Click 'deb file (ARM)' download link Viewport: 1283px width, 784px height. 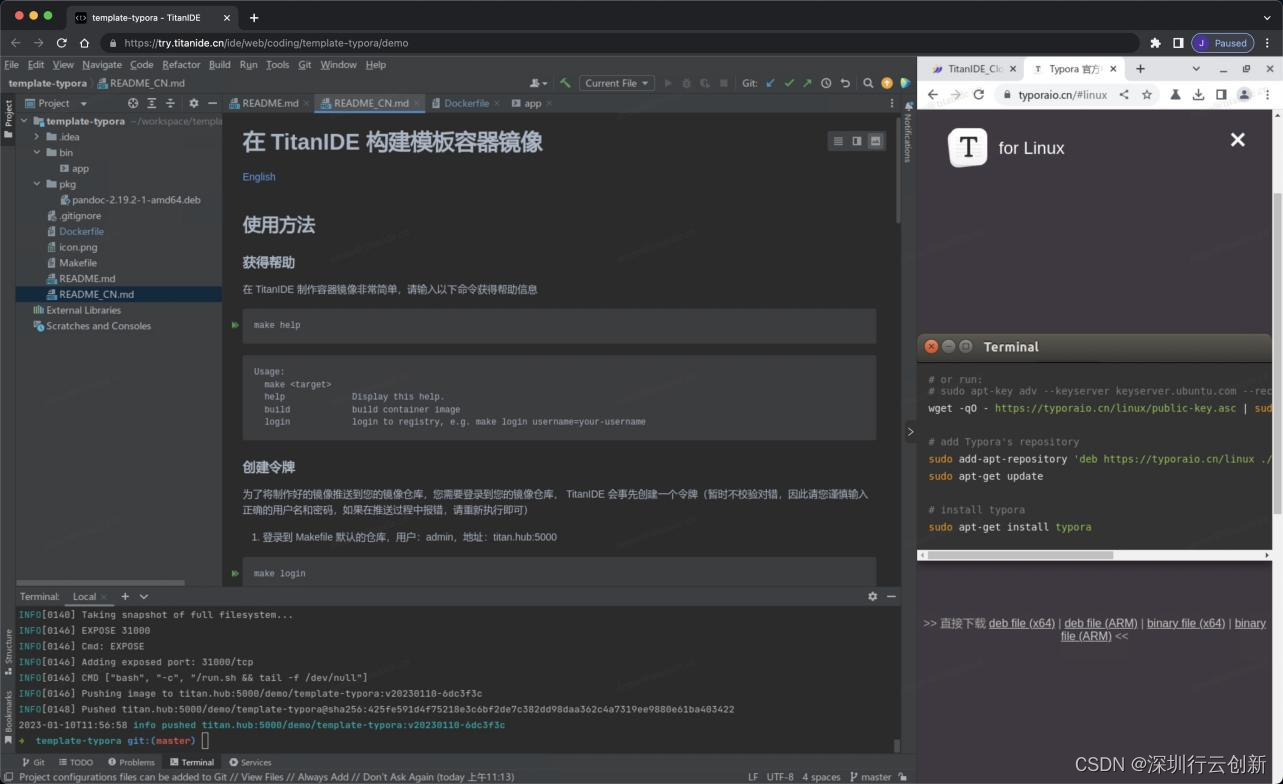(x=1101, y=623)
